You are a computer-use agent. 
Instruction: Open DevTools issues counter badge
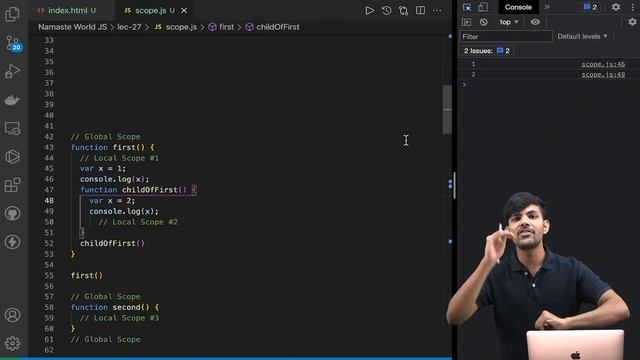point(590,7)
